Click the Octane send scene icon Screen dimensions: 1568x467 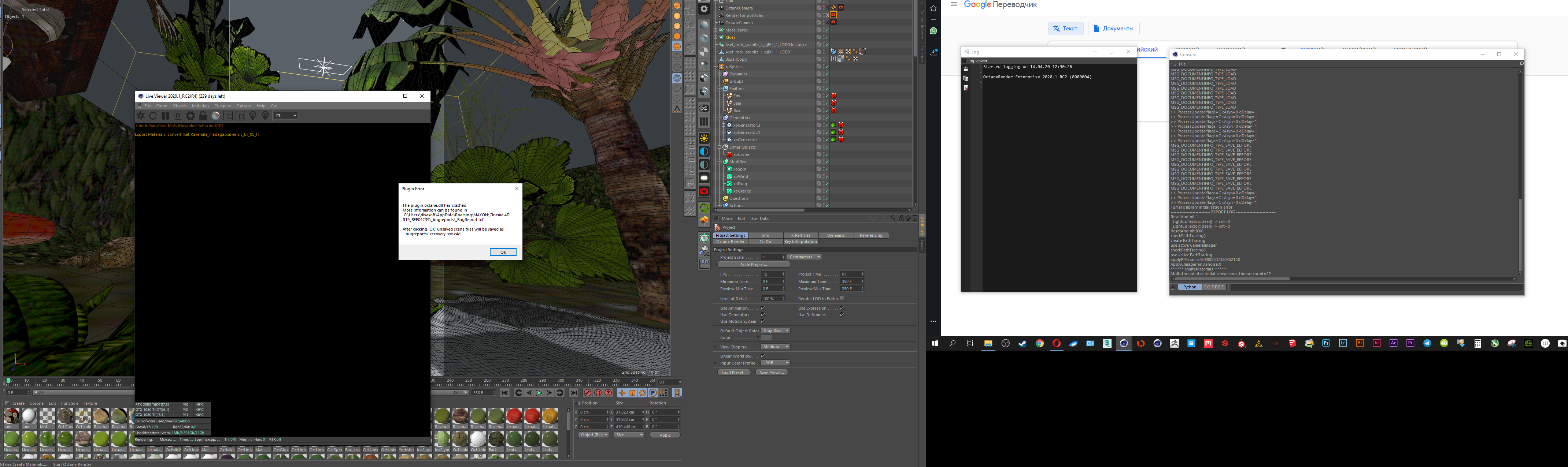click(141, 116)
